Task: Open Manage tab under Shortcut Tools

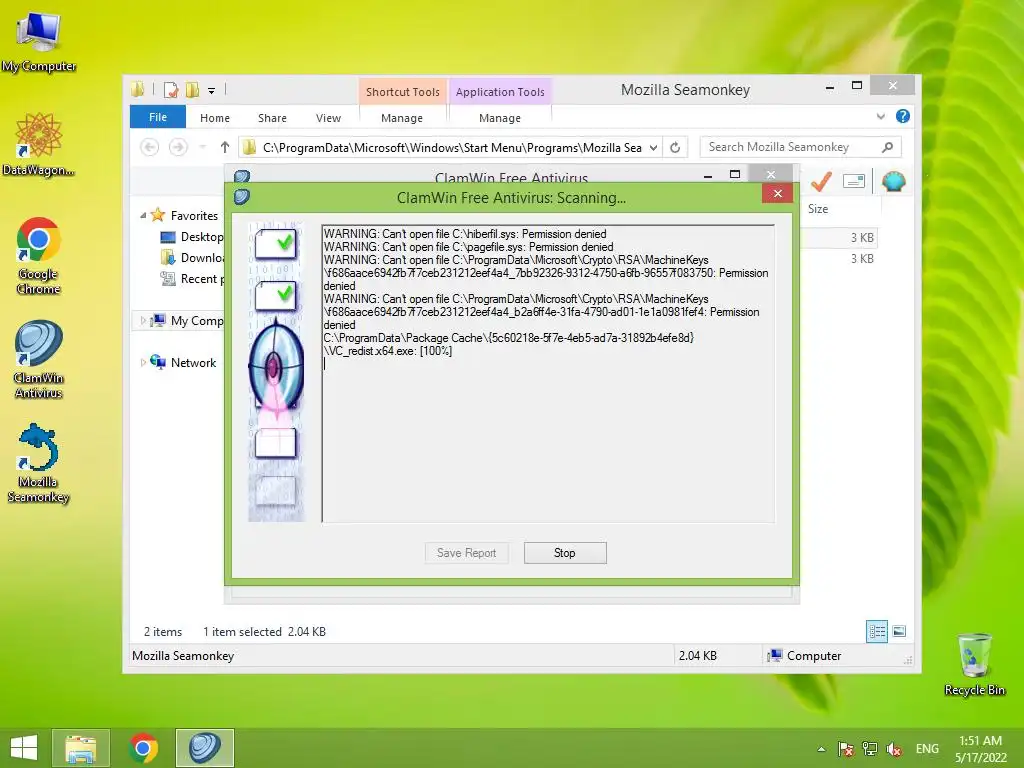Action: coord(402,118)
